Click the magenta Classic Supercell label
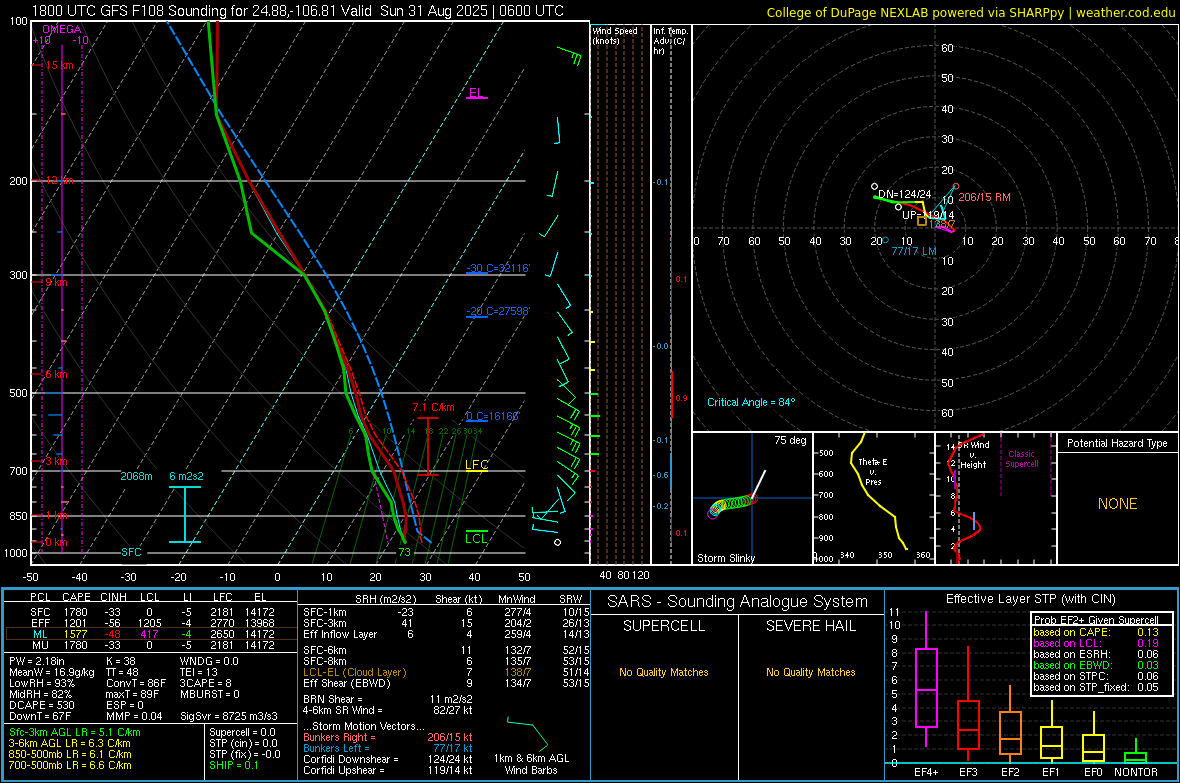The image size is (1180, 783). pyautogui.click(x=1021, y=459)
